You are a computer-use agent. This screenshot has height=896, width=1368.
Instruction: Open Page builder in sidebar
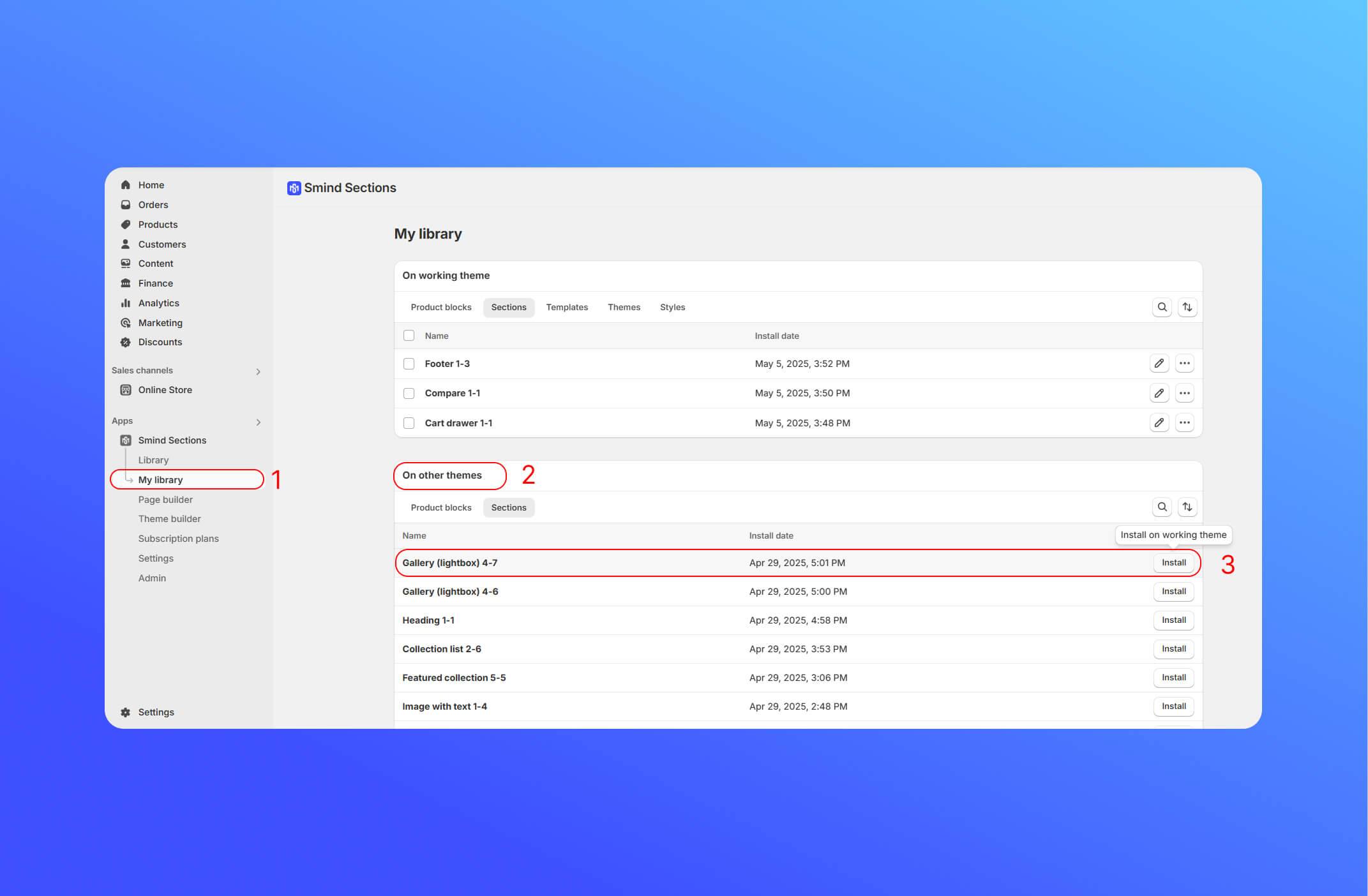165,500
